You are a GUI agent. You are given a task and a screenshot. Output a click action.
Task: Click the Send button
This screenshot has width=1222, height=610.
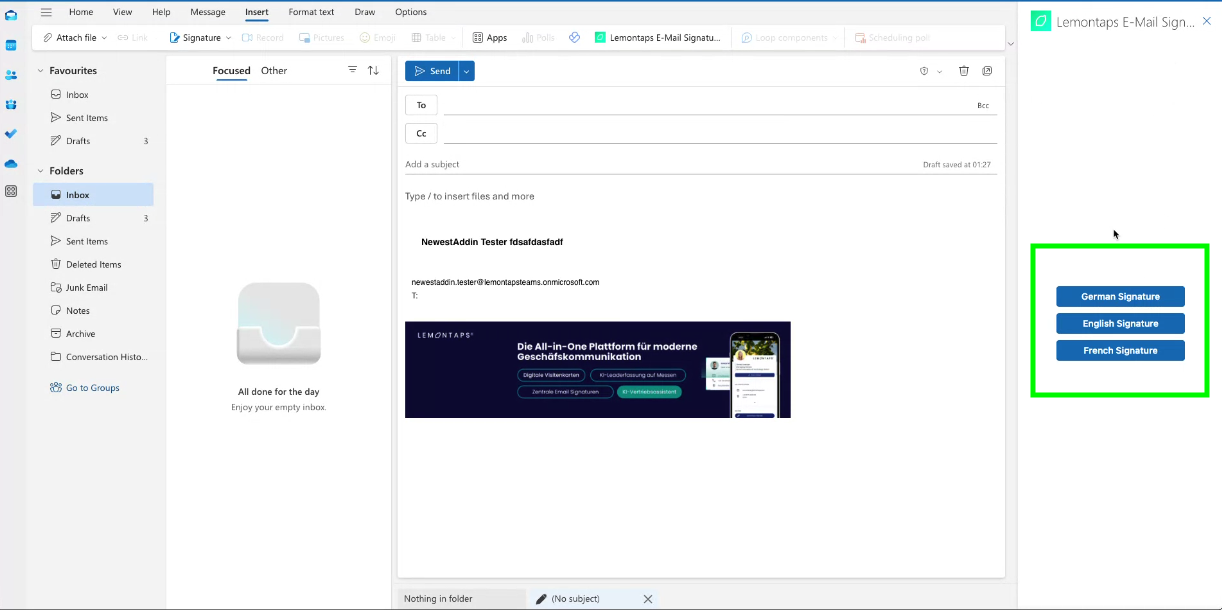[432, 71]
